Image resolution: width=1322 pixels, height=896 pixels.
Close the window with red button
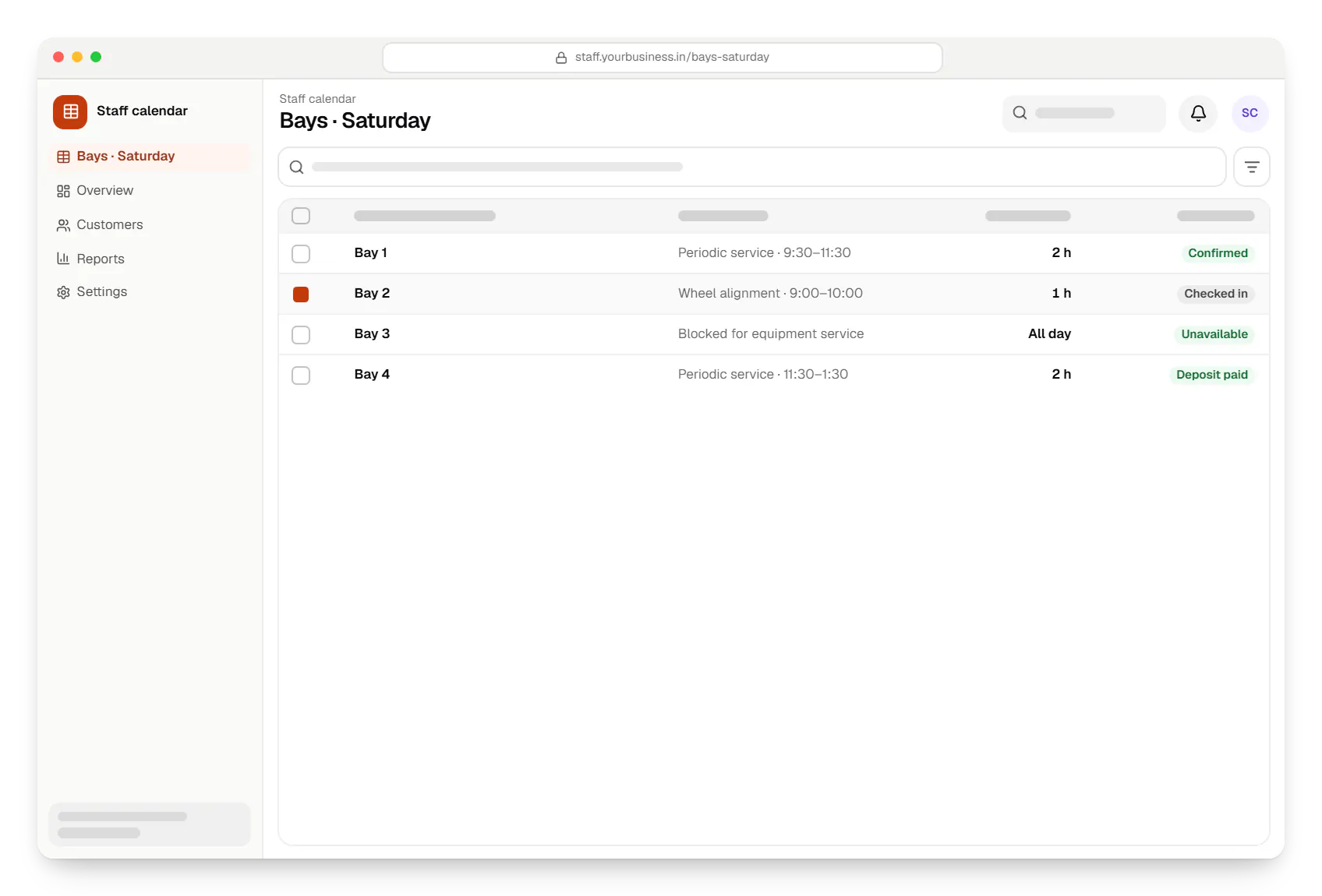coord(58,57)
